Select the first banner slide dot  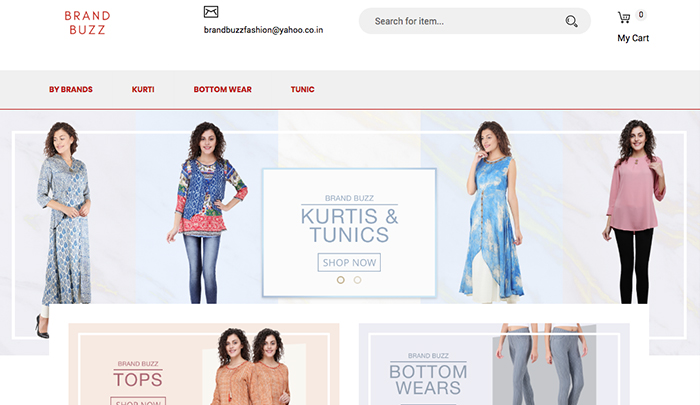pyautogui.click(x=341, y=280)
